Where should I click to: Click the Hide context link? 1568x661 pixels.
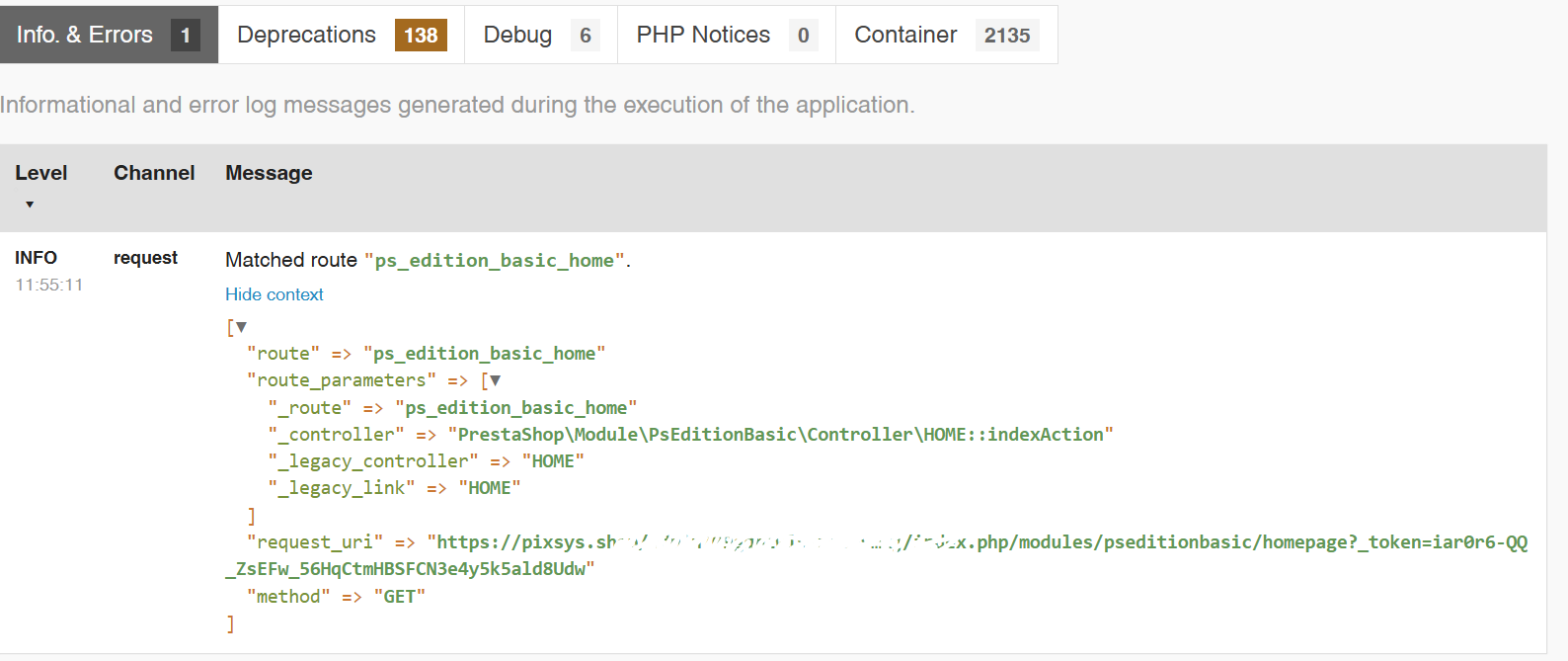[x=274, y=294]
